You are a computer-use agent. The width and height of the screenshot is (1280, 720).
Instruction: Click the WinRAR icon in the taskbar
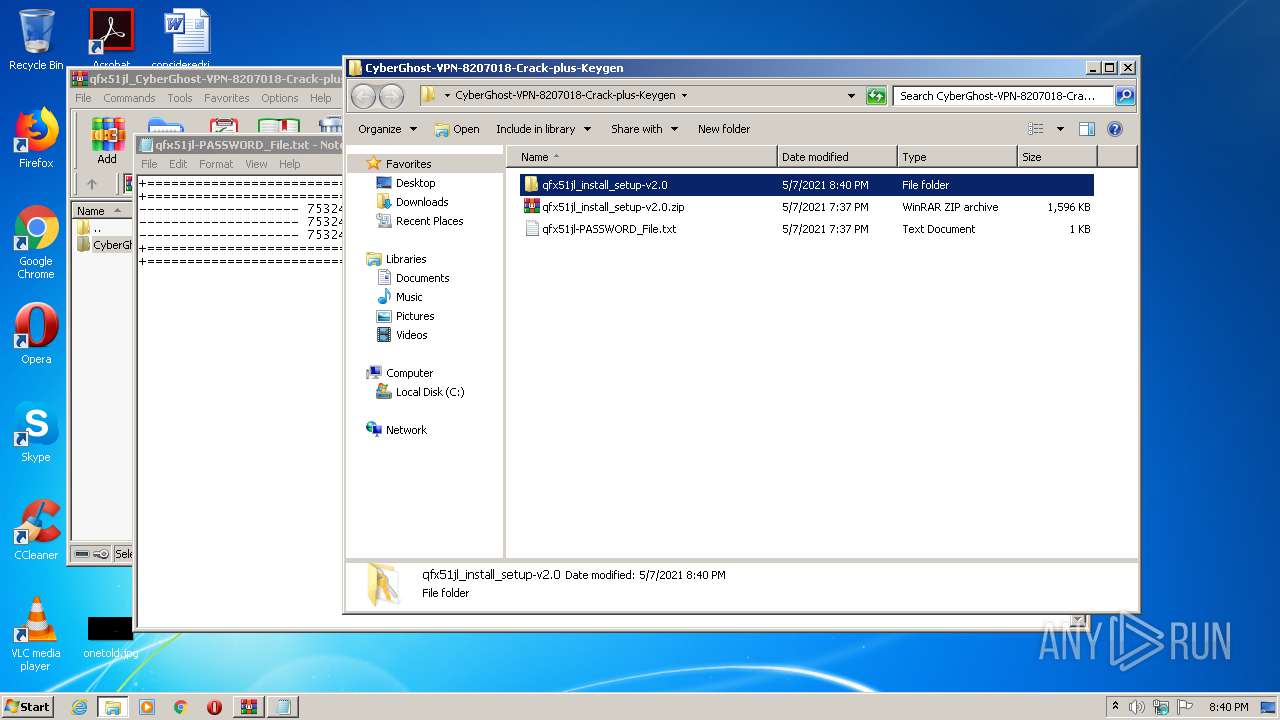248,707
